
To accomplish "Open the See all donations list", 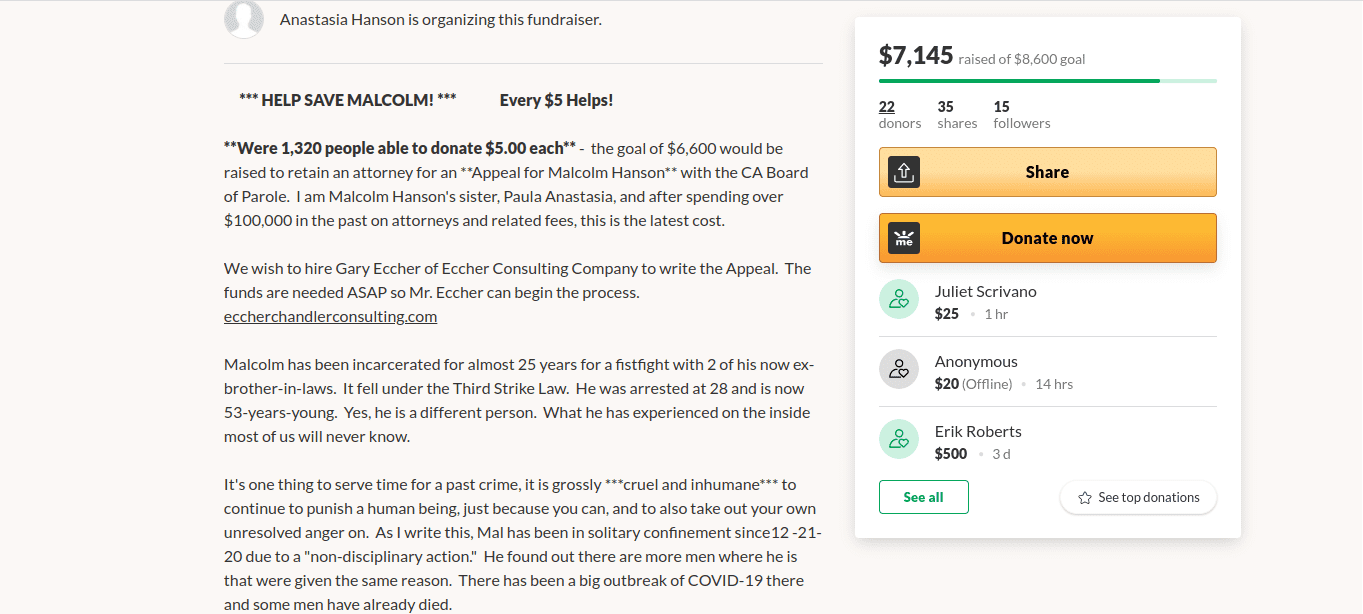I will 923,497.
